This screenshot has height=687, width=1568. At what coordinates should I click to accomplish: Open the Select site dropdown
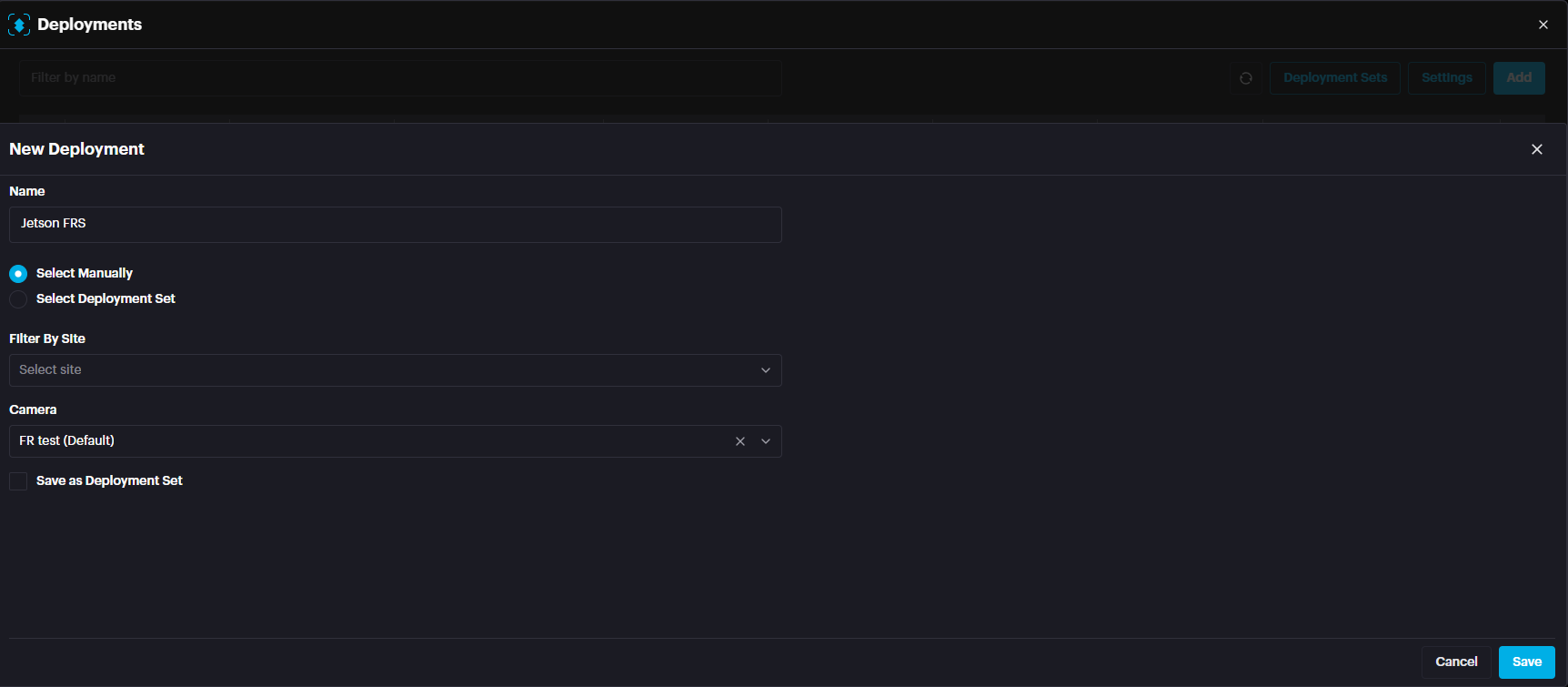pyautogui.click(x=382, y=370)
